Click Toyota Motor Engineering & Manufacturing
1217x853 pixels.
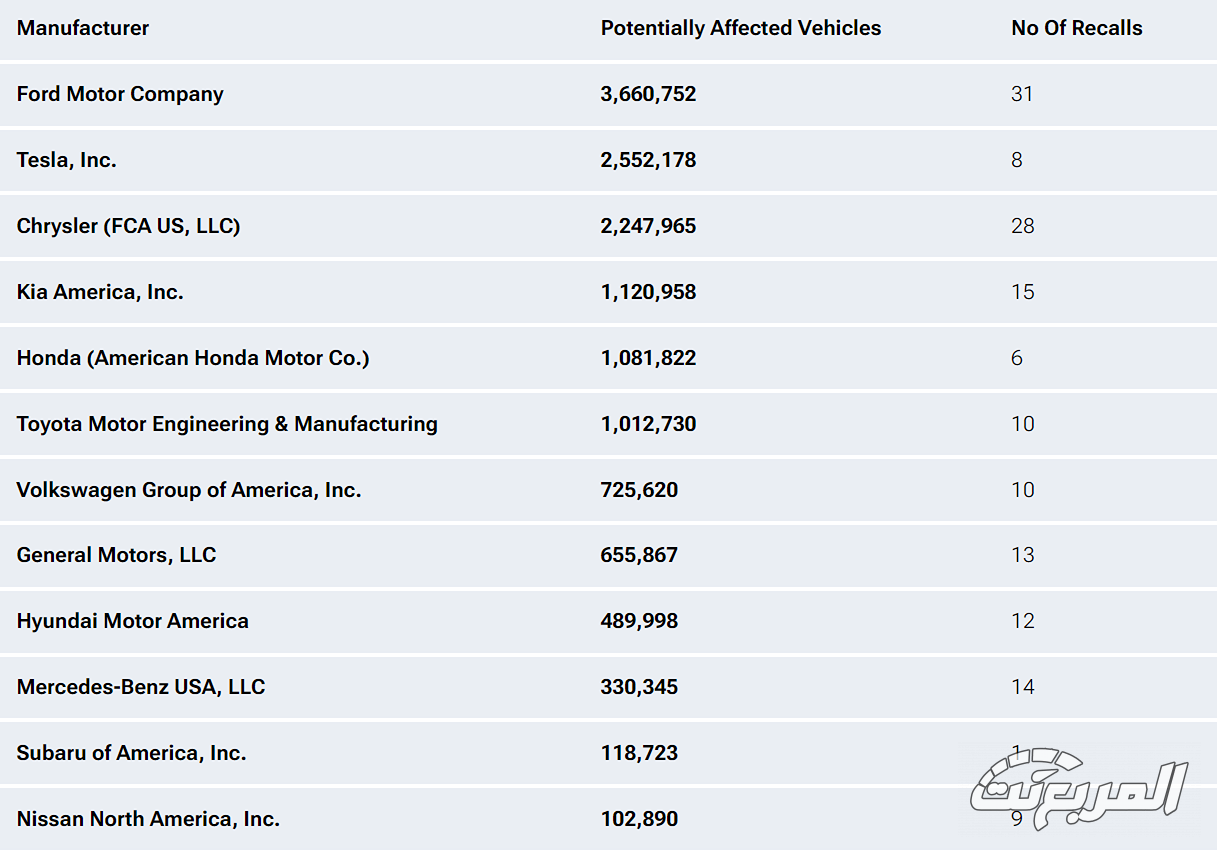coord(227,424)
